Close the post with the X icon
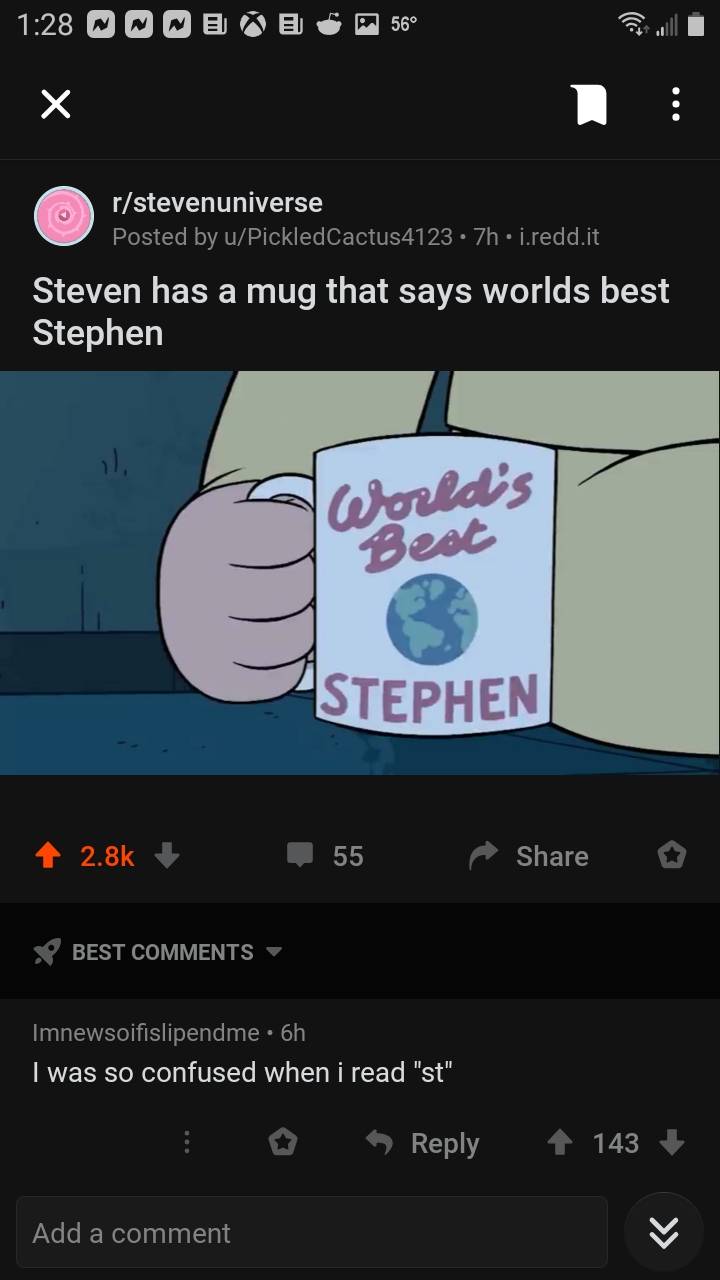720x1280 pixels. (56, 104)
